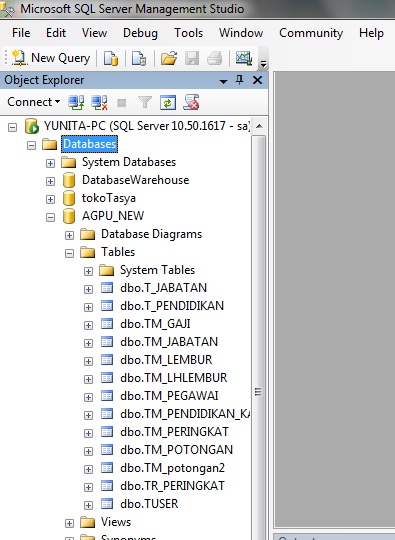The height and width of the screenshot is (540, 395).
Task: Expand the dbo.TM_GAJI table
Action: click(x=88, y=325)
